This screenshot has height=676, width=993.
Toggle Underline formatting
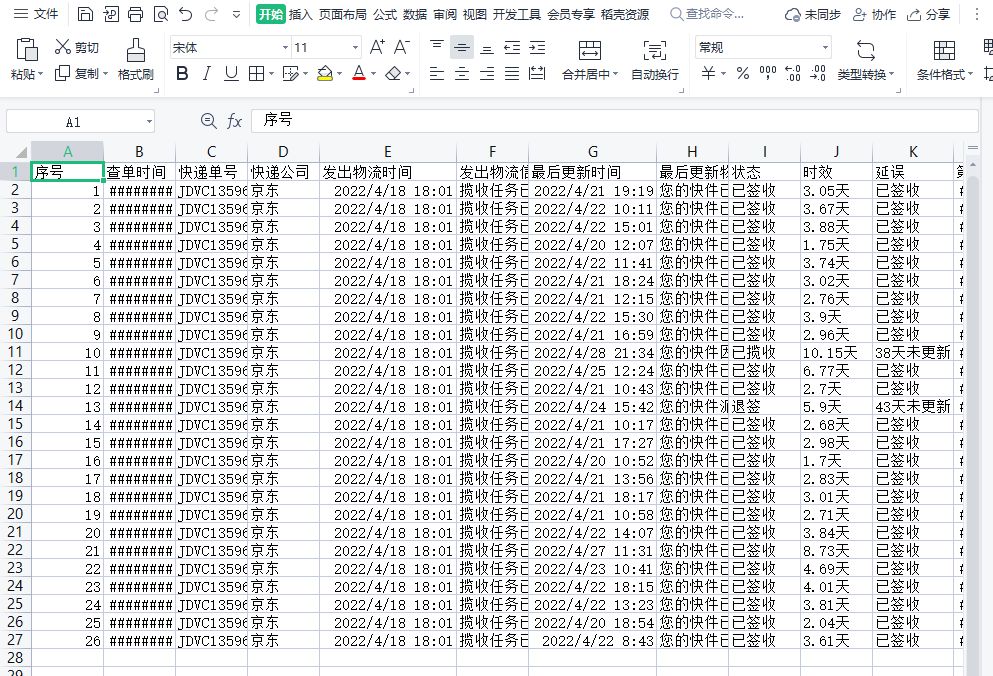pyautogui.click(x=231, y=73)
